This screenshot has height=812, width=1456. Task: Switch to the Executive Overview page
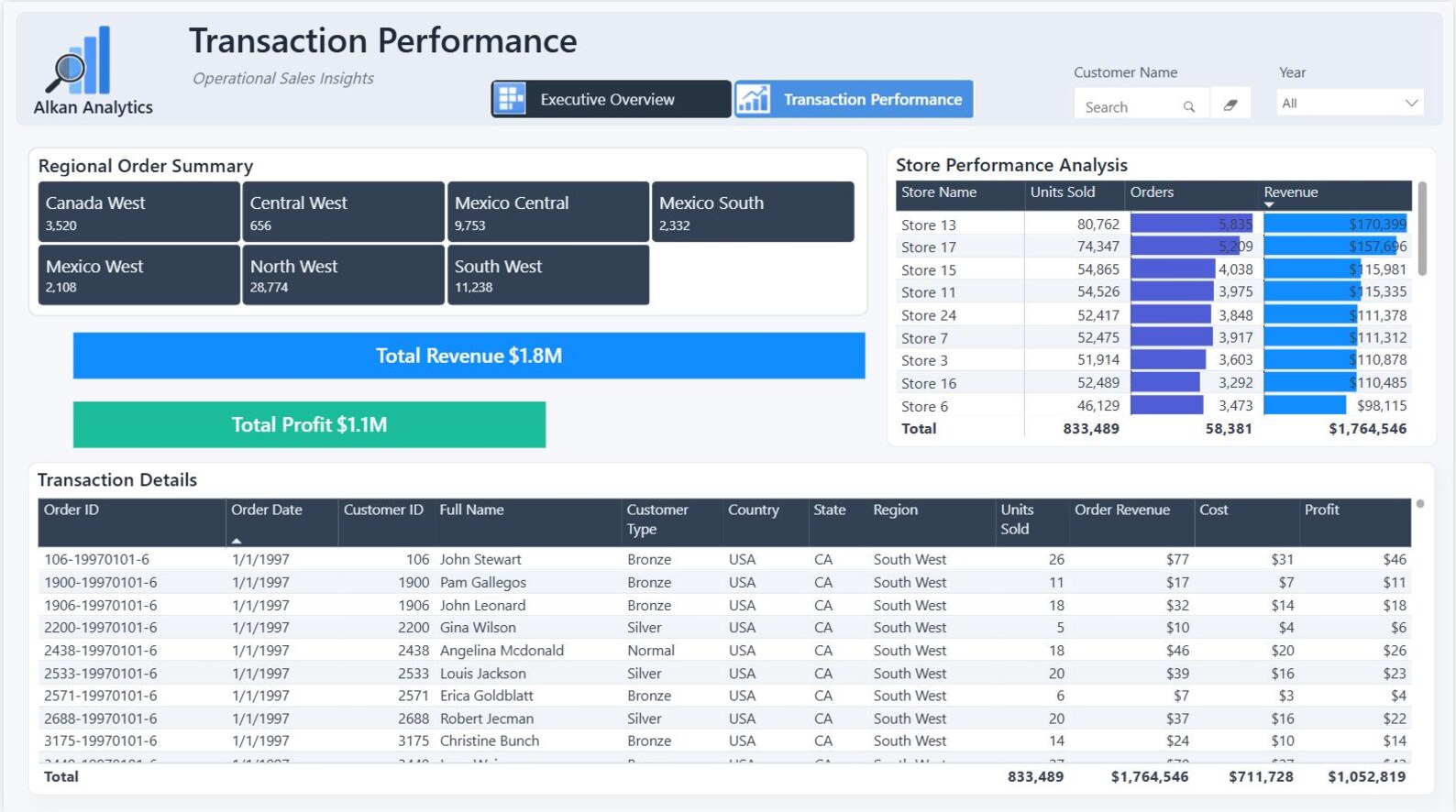[x=611, y=99]
